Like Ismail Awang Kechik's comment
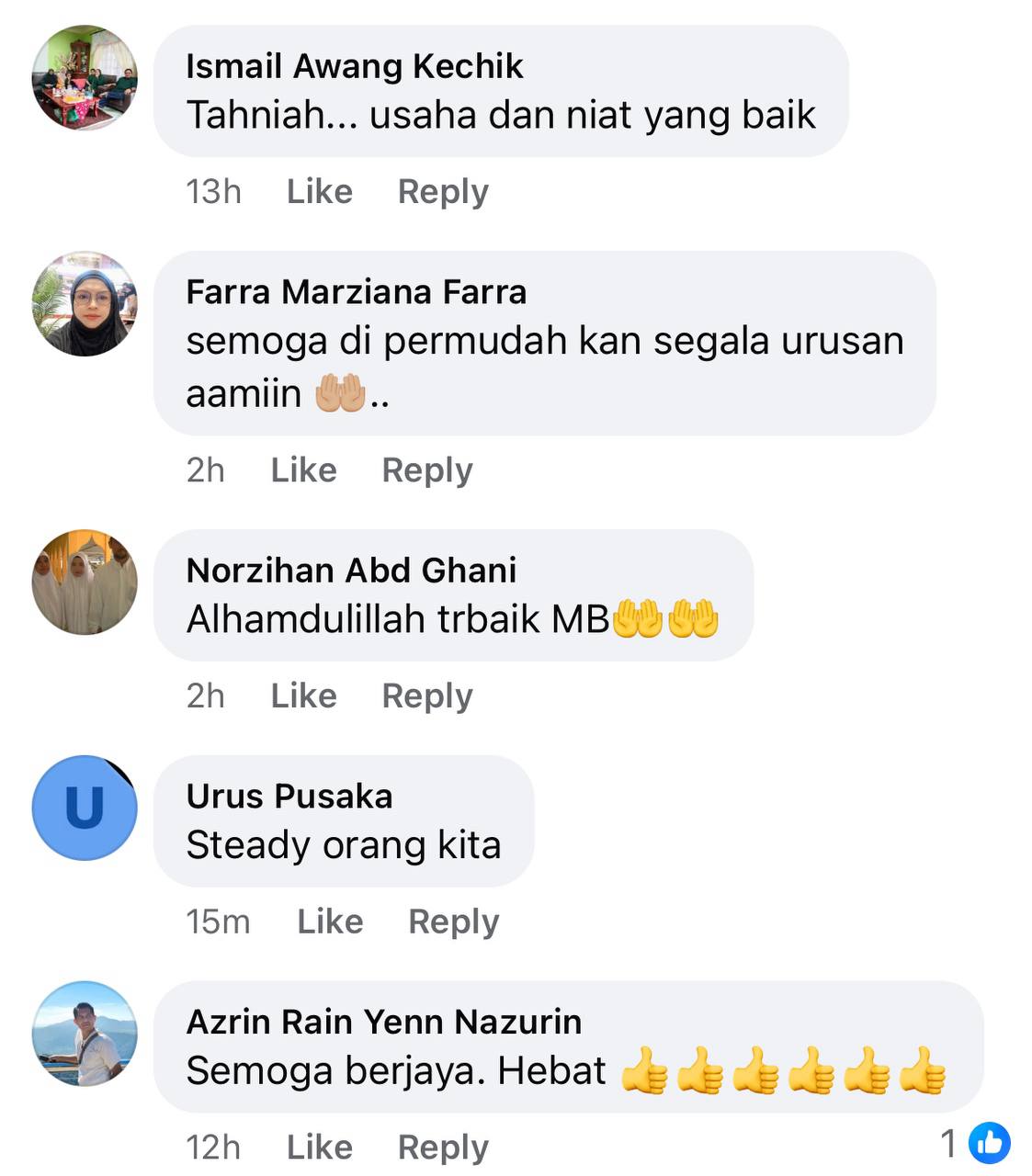The width and height of the screenshot is (1032, 1176). (x=320, y=191)
